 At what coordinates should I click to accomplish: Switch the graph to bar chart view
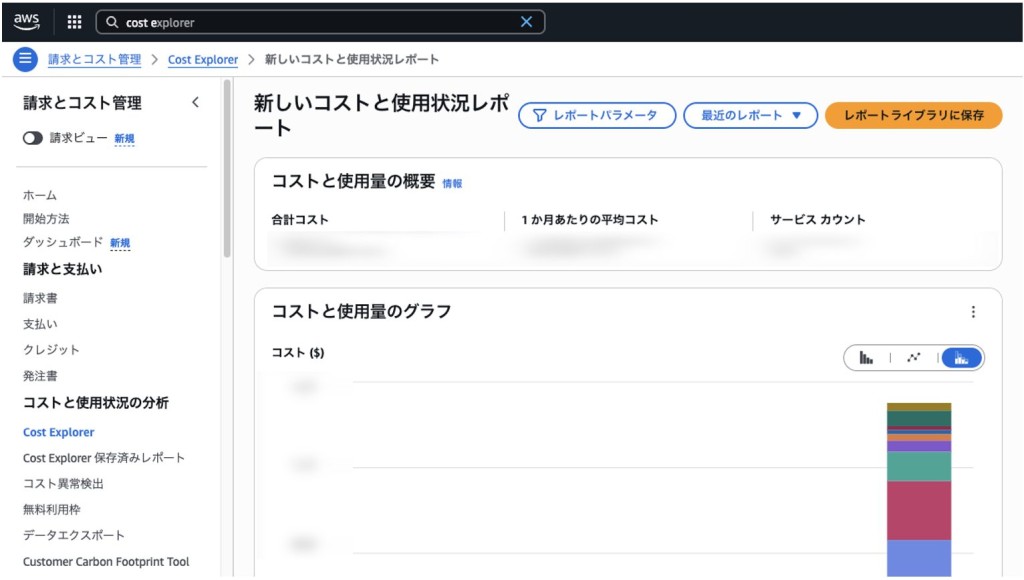[866, 358]
